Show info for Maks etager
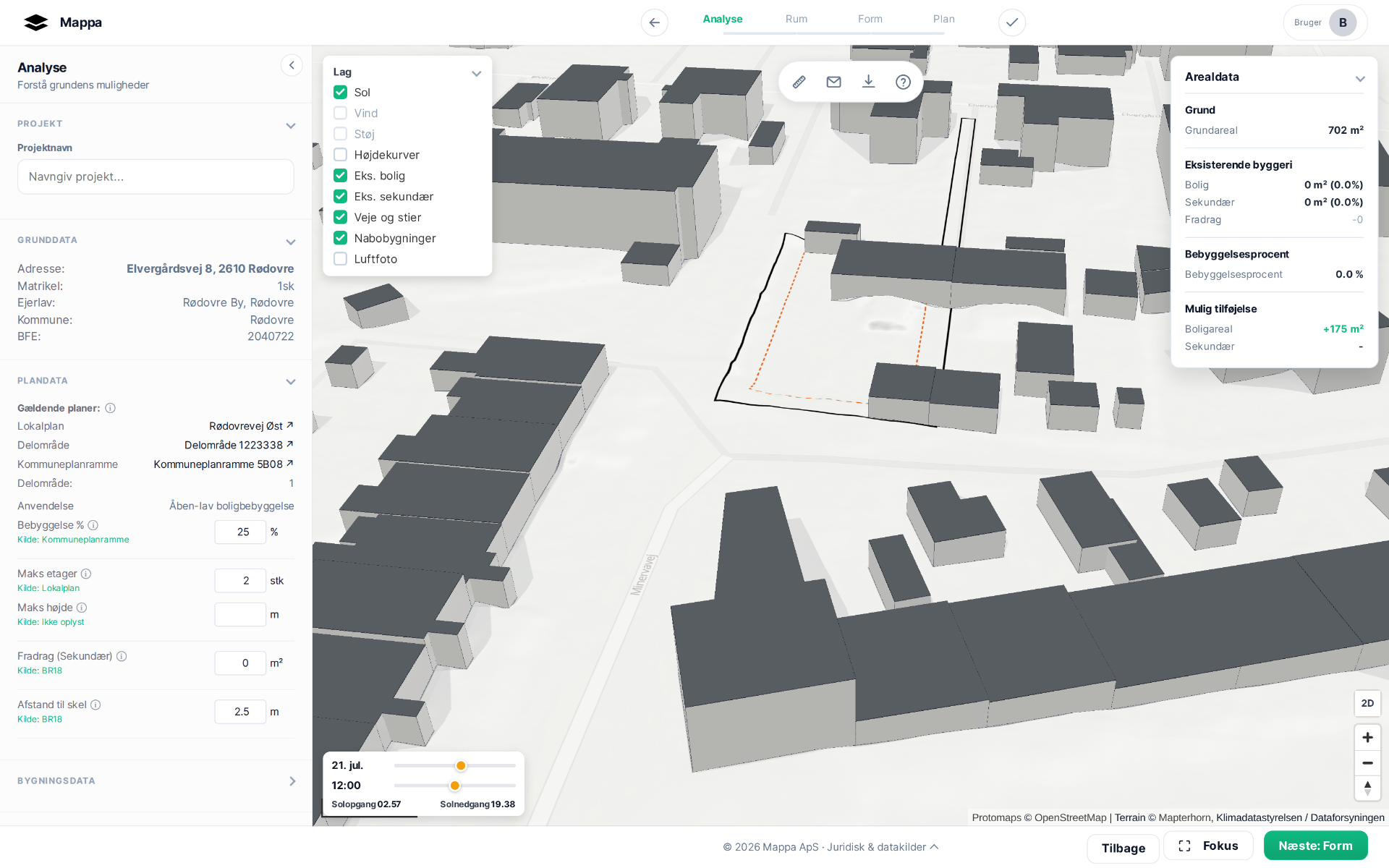The width and height of the screenshot is (1389, 868). (x=86, y=574)
